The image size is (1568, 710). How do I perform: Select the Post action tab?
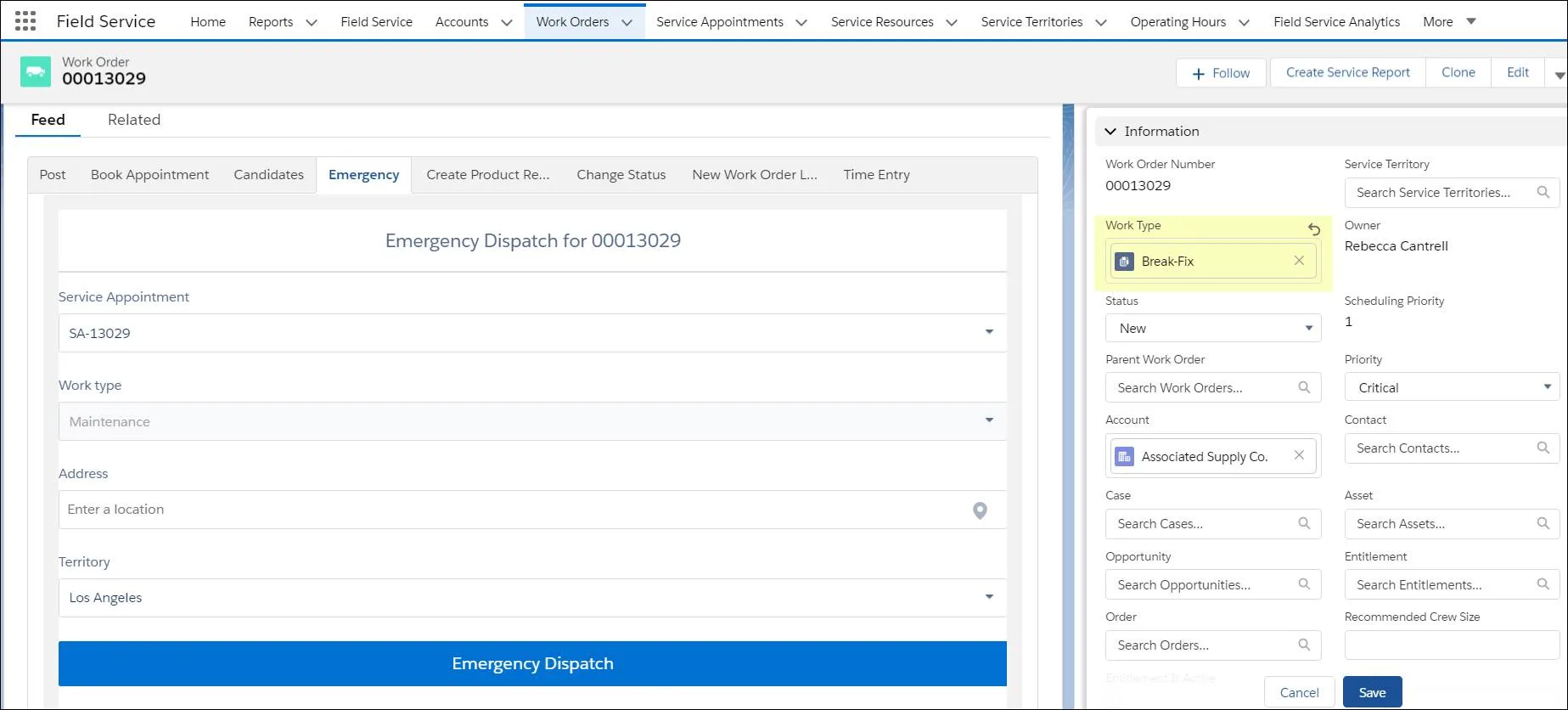click(53, 175)
